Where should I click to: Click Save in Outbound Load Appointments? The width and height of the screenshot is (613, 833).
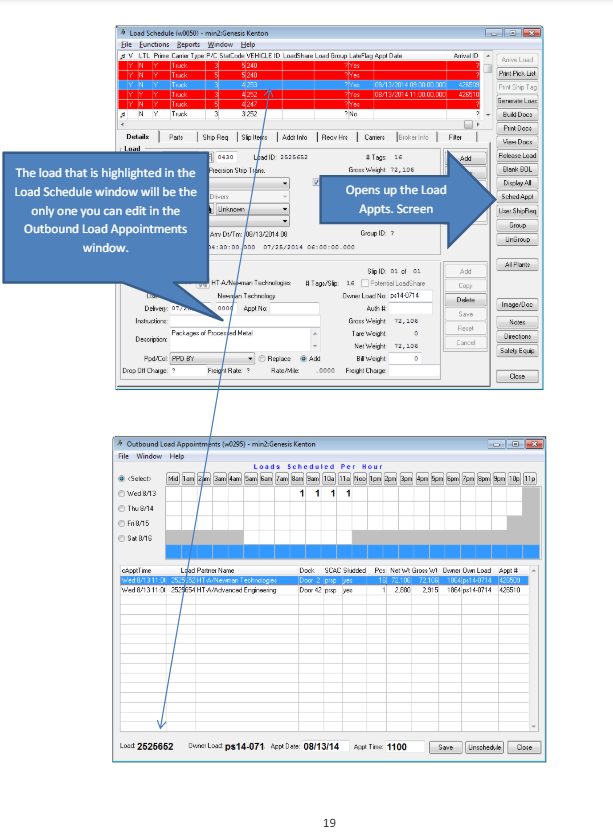pos(446,747)
